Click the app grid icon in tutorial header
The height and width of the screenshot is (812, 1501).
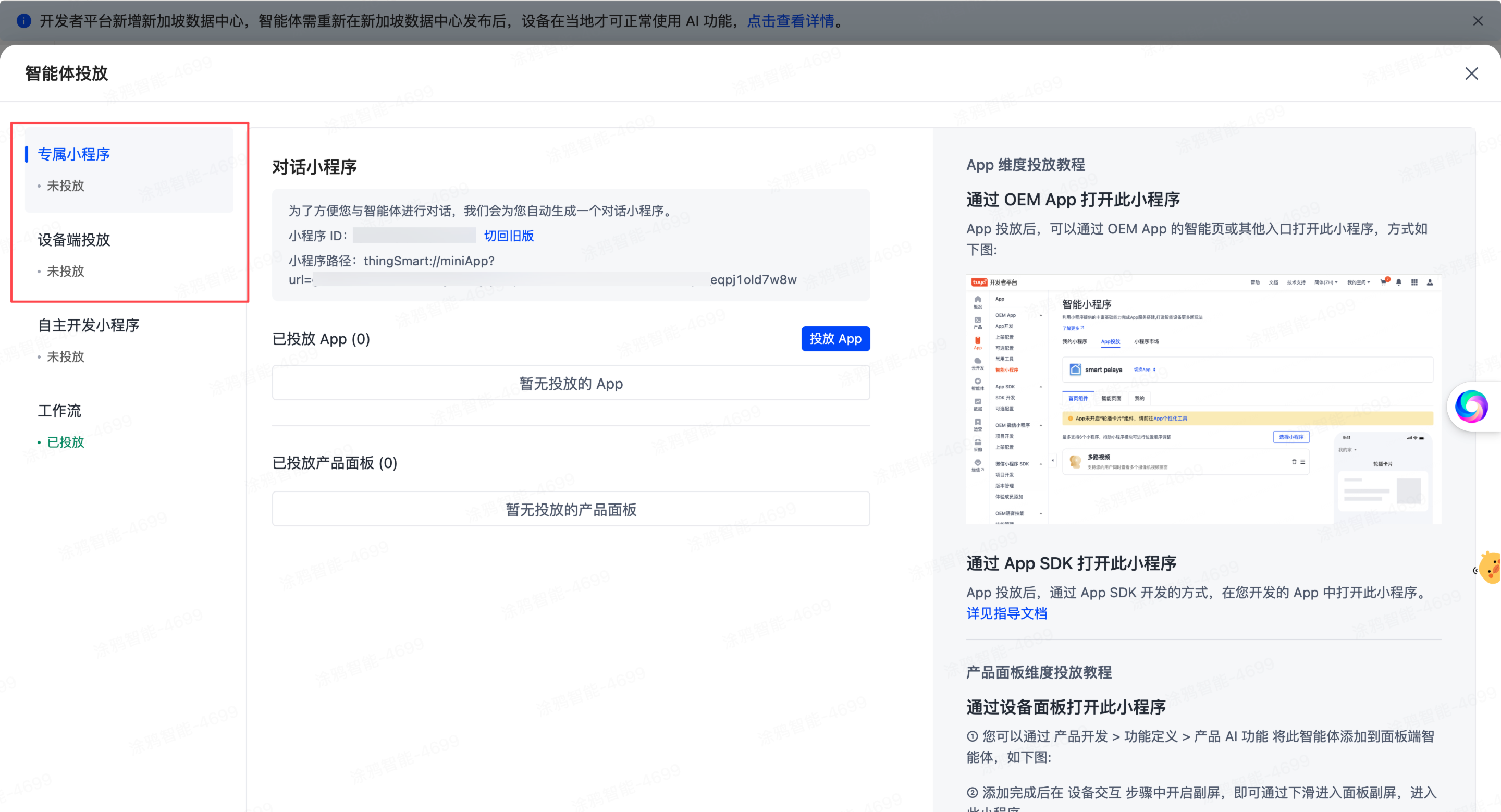(x=1415, y=283)
